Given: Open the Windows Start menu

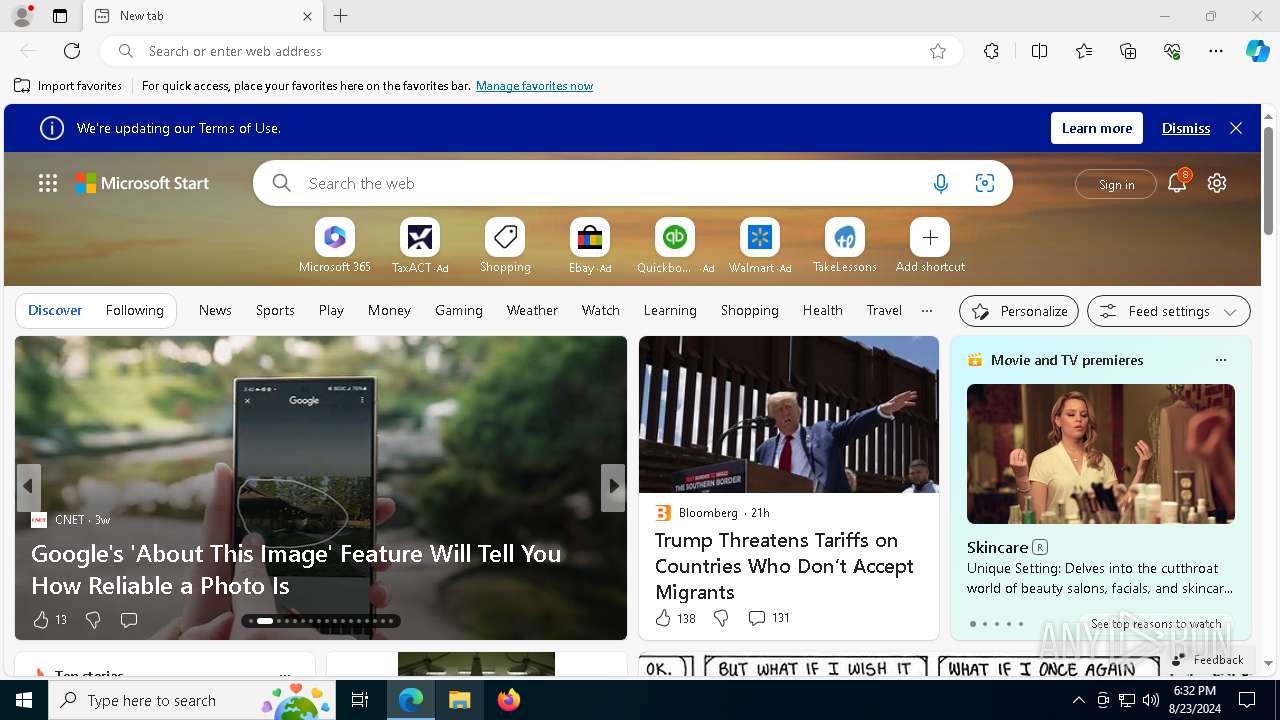Looking at the screenshot, I should (24, 700).
